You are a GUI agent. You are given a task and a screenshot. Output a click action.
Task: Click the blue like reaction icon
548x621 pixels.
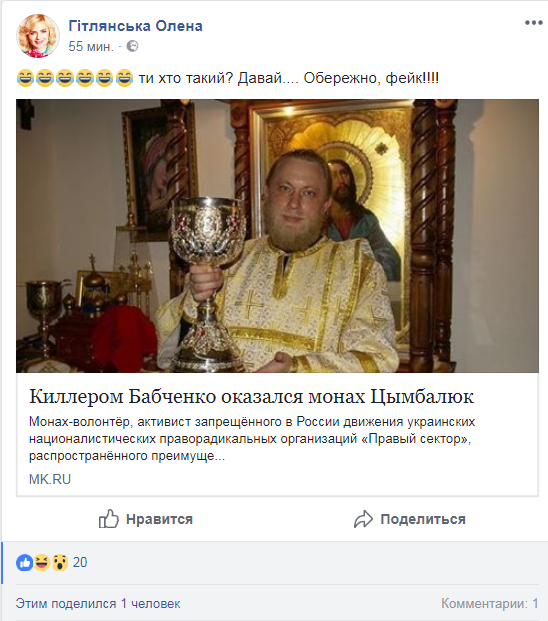click(x=25, y=562)
